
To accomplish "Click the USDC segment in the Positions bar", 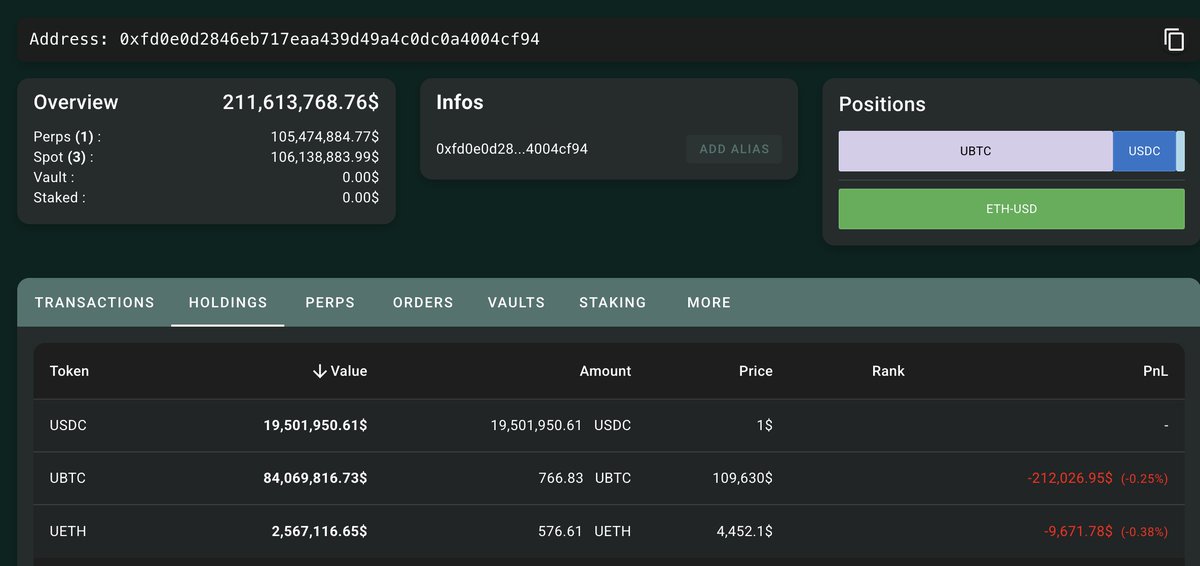I will coord(1144,151).
